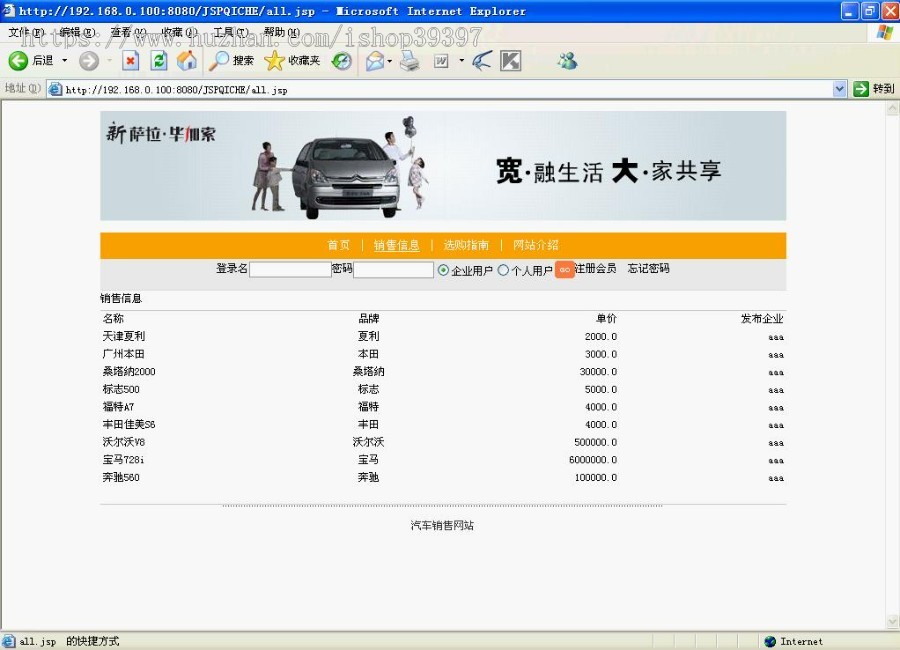Open the Forward history dropdown arrow
The width and height of the screenshot is (900, 650).
pyautogui.click(x=109, y=60)
